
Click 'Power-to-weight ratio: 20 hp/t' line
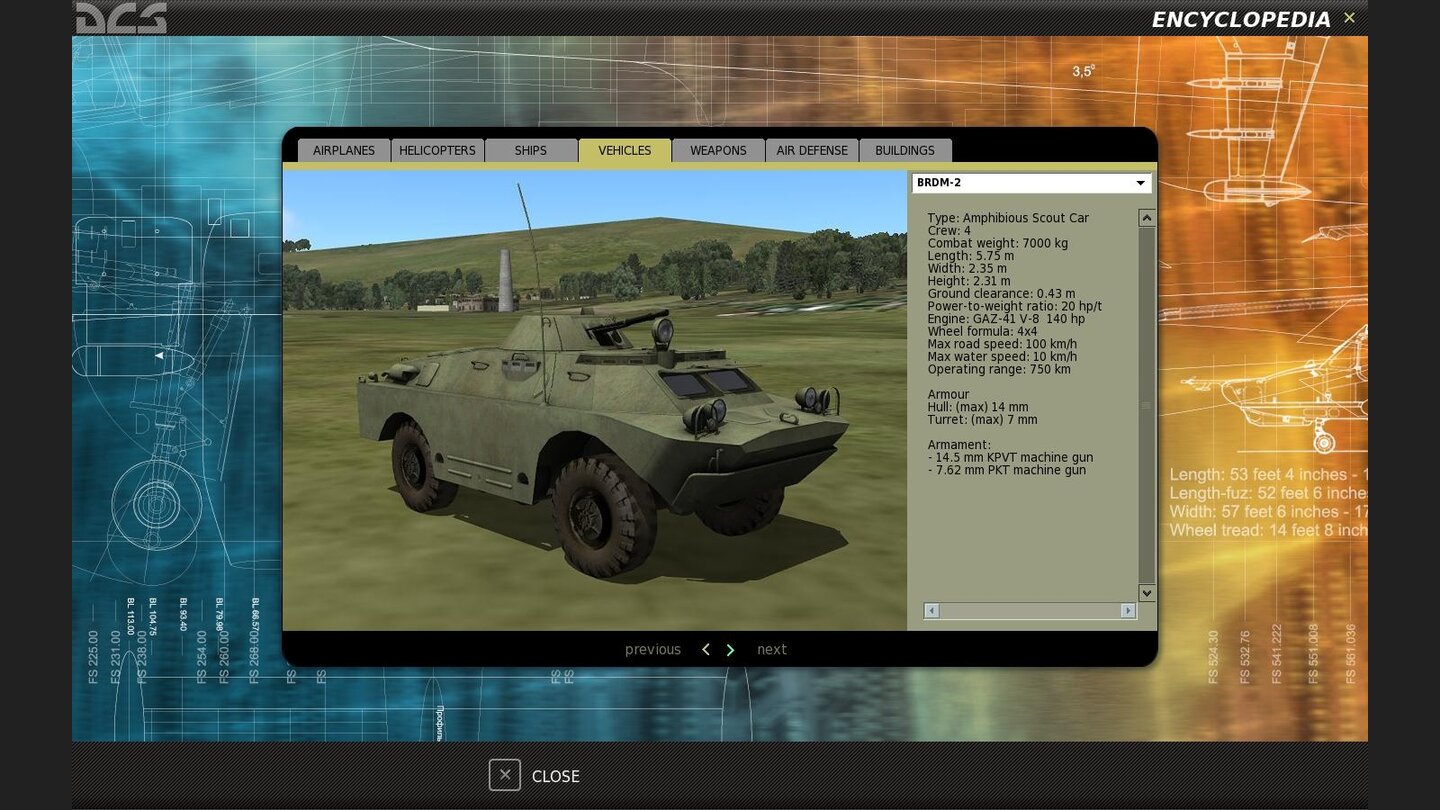[x=1014, y=306]
